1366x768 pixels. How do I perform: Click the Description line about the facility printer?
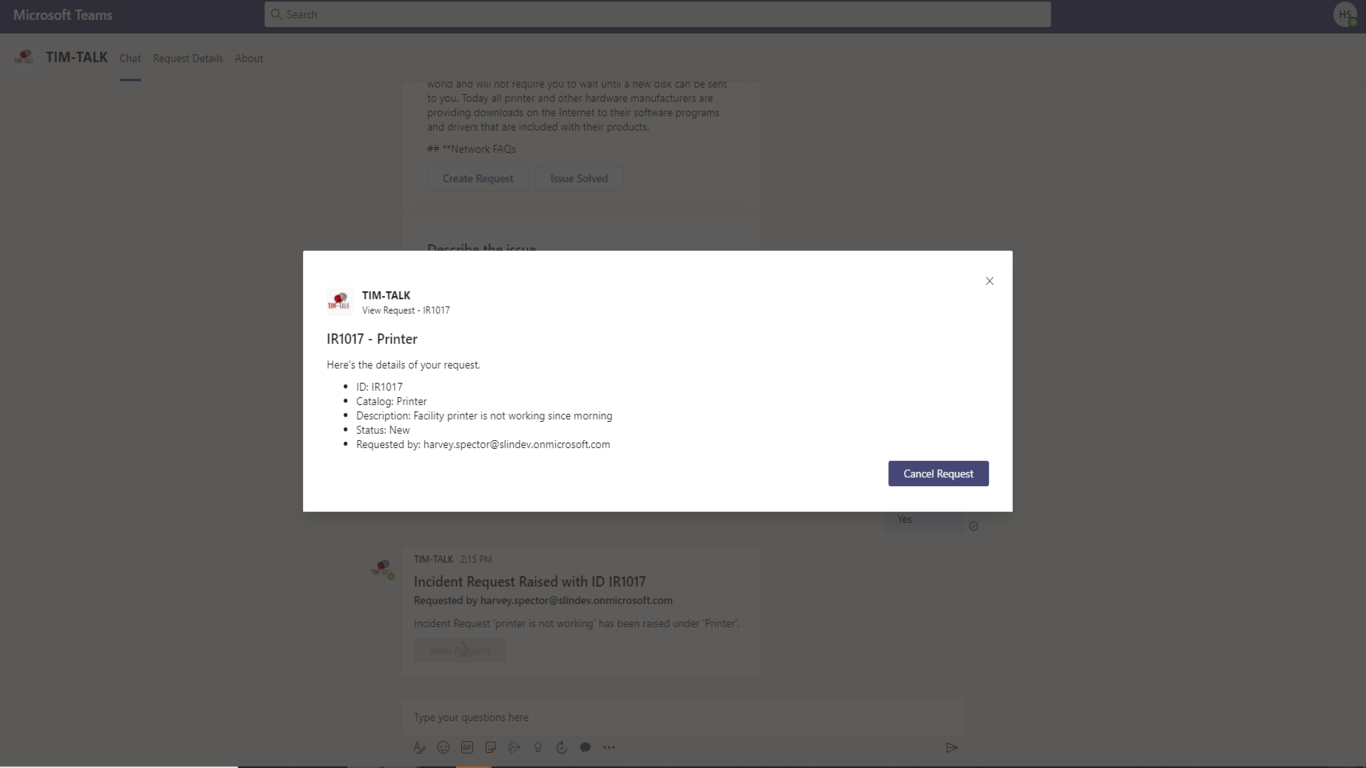[x=484, y=416]
